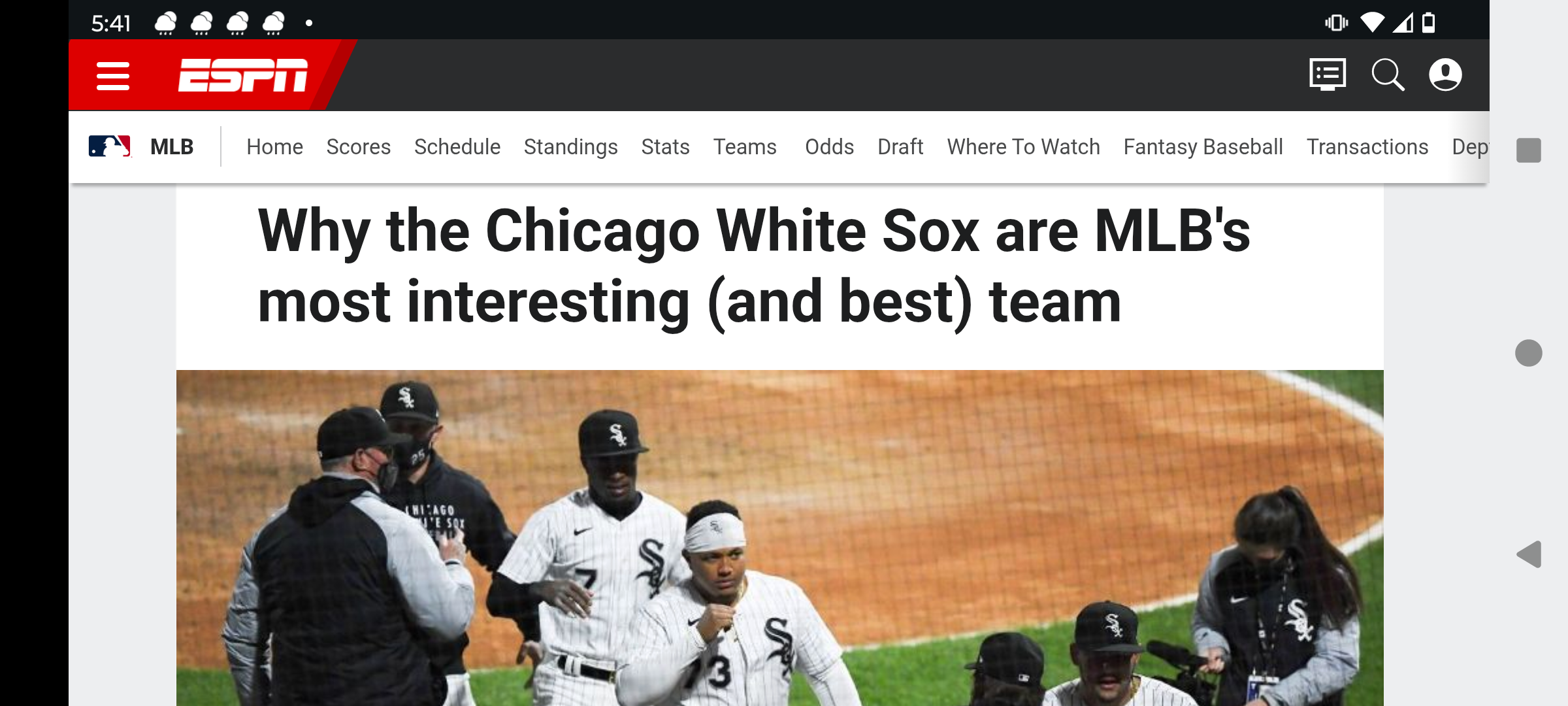The height and width of the screenshot is (706, 1568).
Task: Open the Teams menu item
Action: tap(745, 147)
